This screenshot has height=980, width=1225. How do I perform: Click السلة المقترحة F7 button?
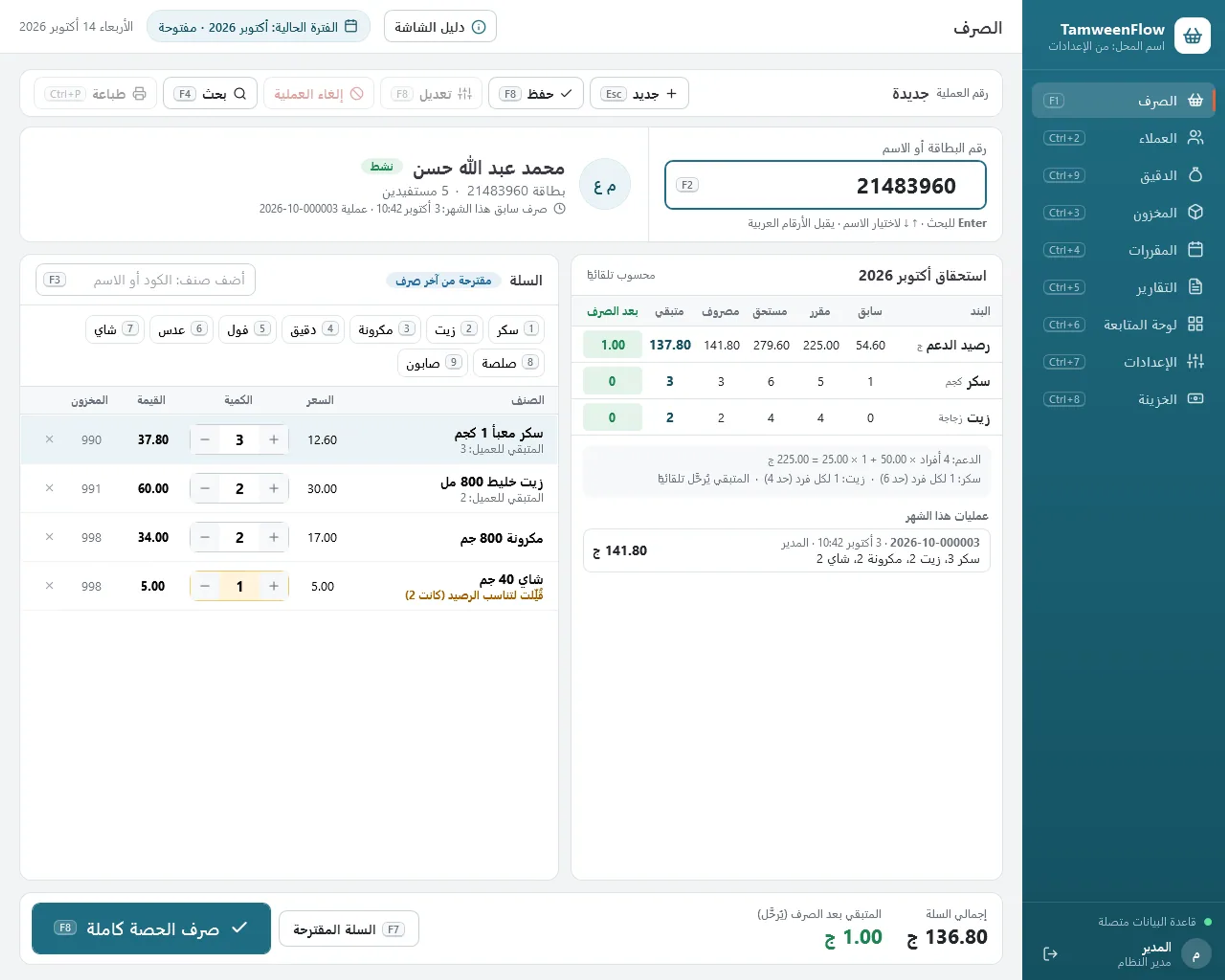point(349,929)
